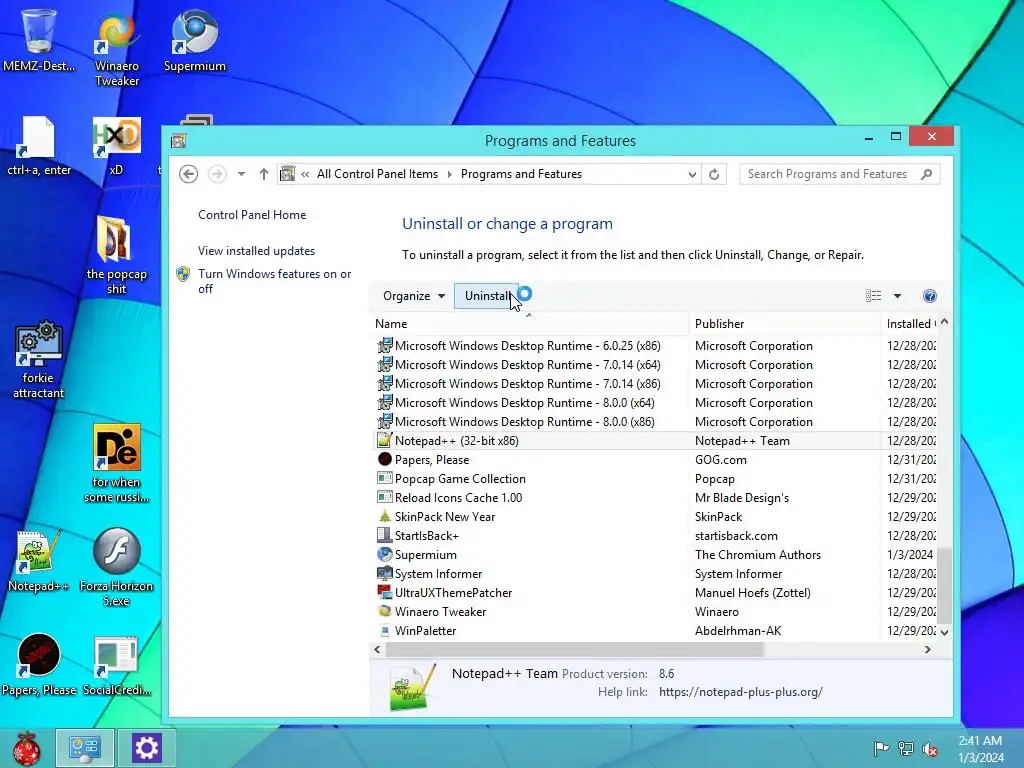This screenshot has width=1024, height=768.
Task: Click the Forward navigation arrow
Action: [217, 174]
